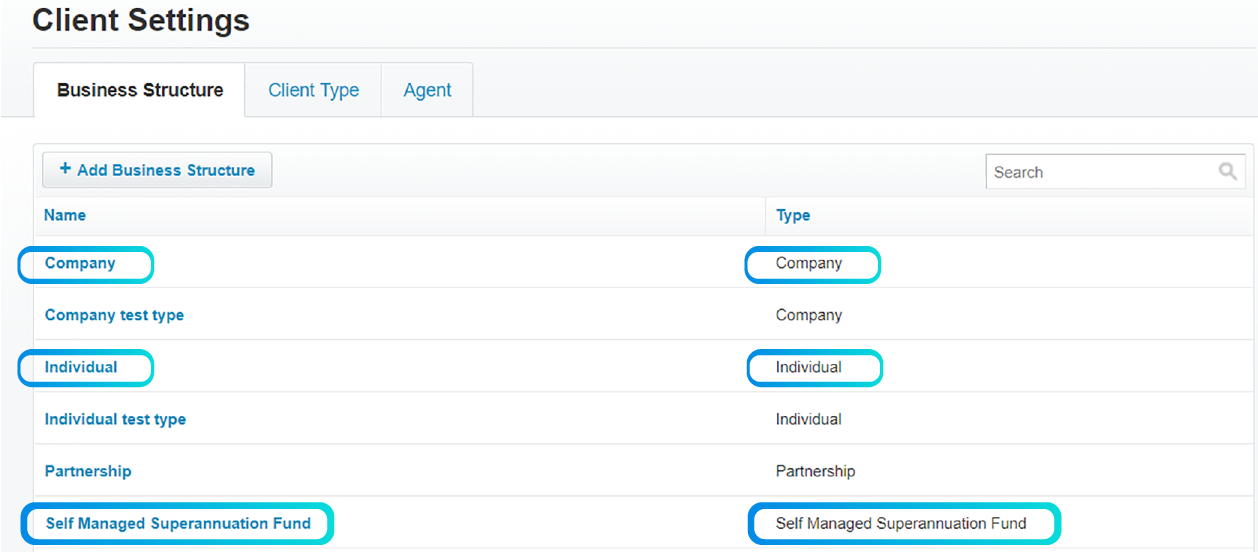Screen dimensions: 1258x553
Task: Open the Company test type link
Action: 114,315
